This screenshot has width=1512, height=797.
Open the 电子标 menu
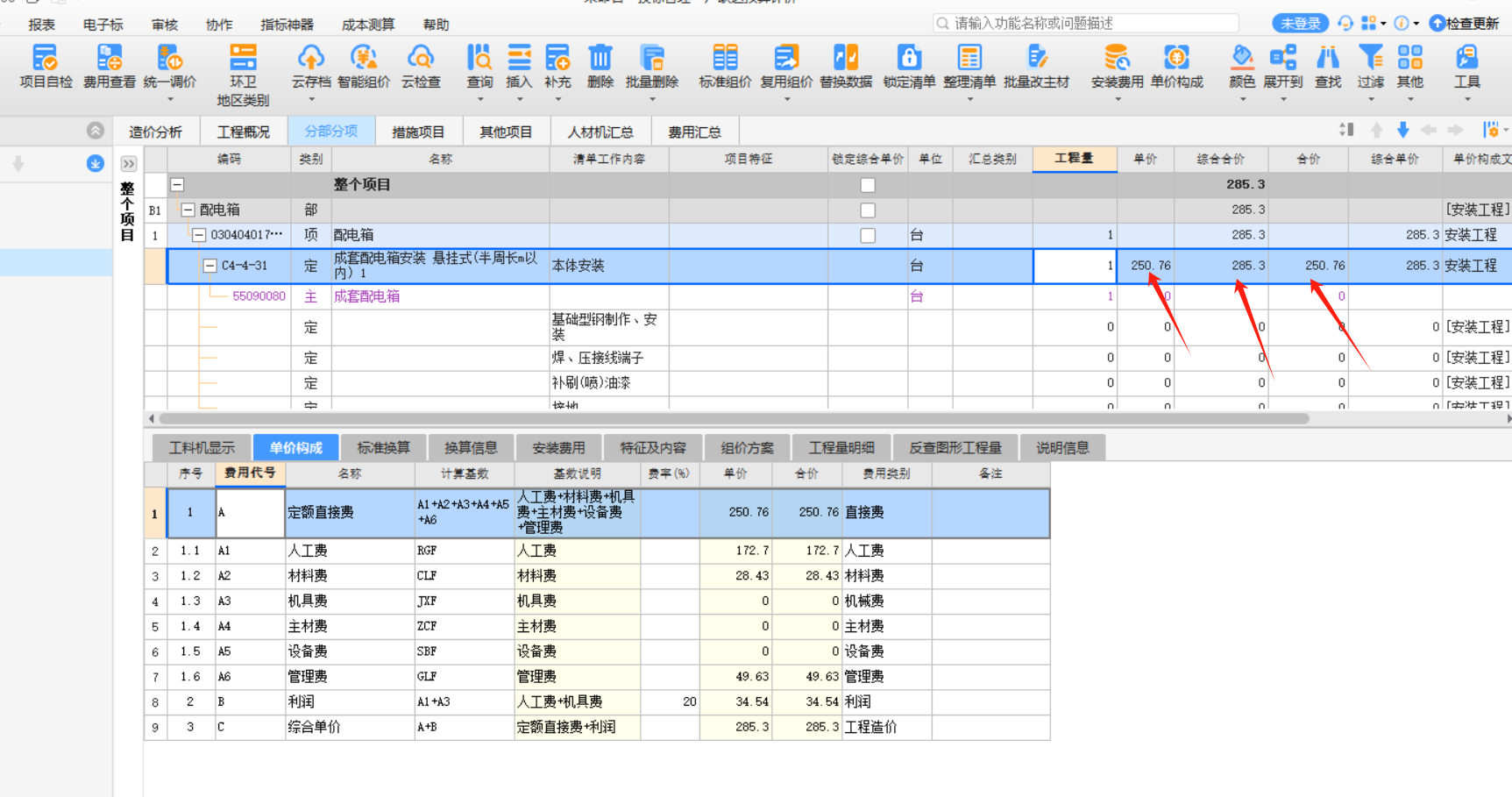coord(103,25)
